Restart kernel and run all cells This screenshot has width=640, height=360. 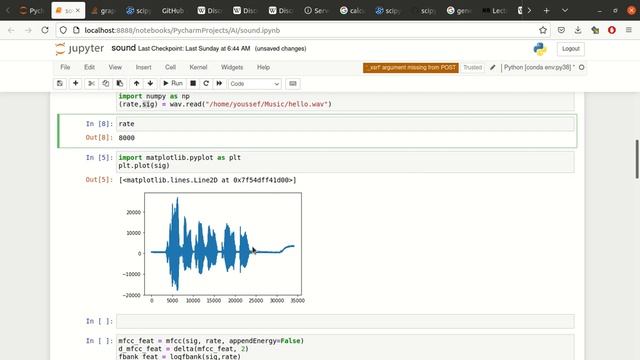click(x=219, y=84)
